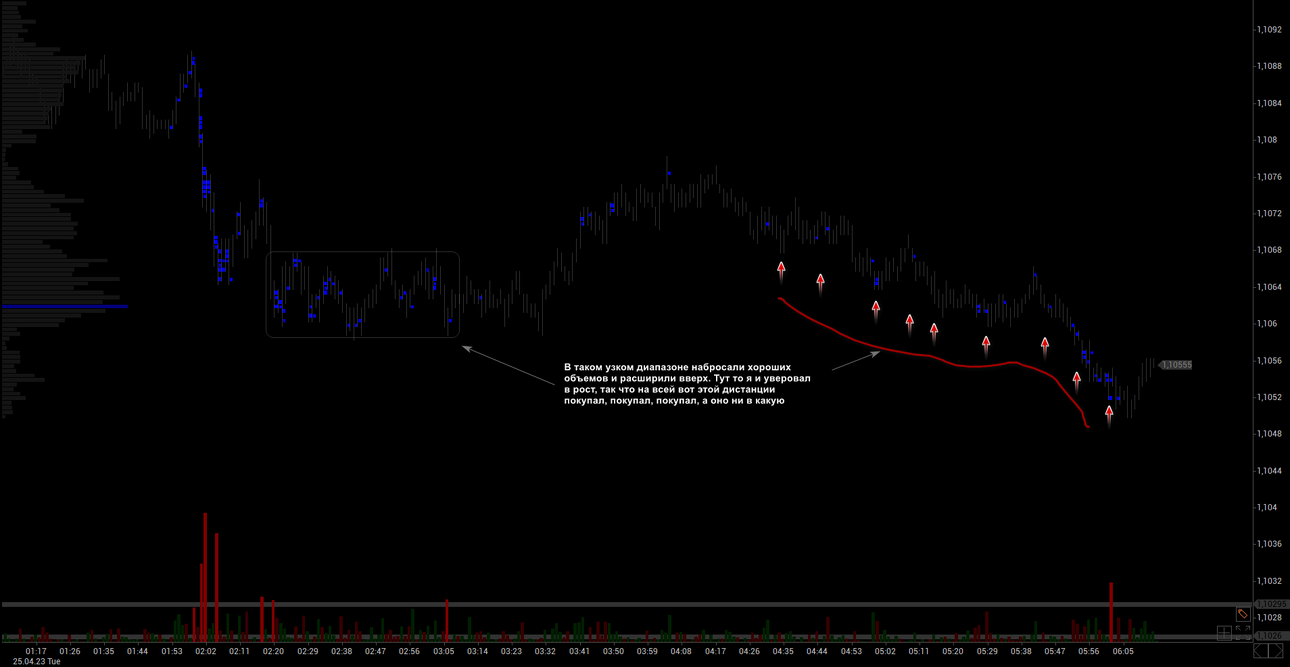
Task: Select the current price label 1,10555
Action: (1176, 365)
